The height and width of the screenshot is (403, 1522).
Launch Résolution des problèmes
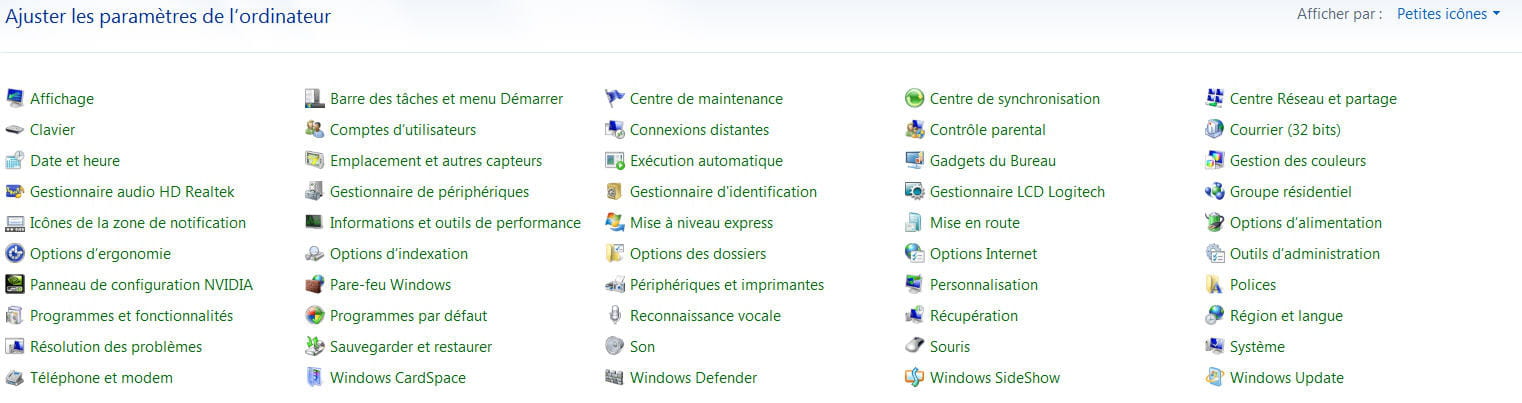click(116, 347)
